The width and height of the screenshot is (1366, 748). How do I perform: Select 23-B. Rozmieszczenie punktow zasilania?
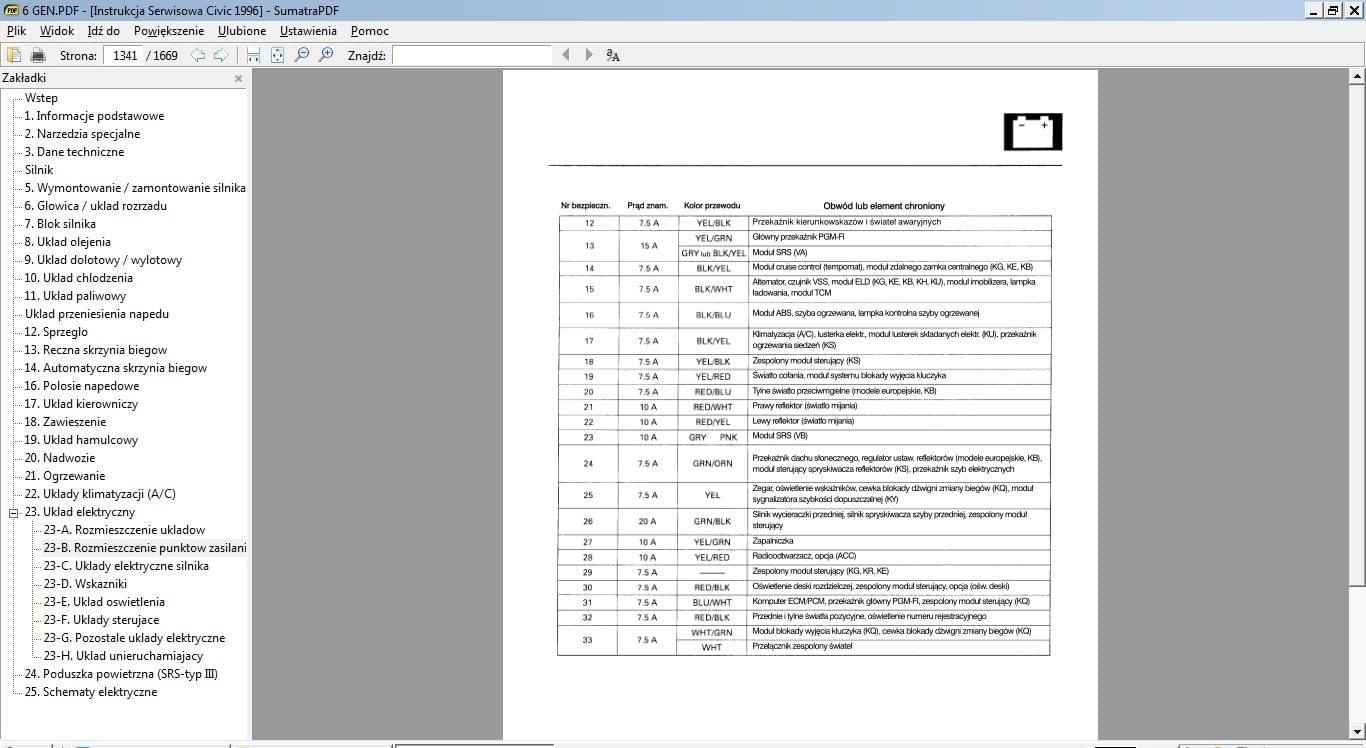[x=145, y=548]
